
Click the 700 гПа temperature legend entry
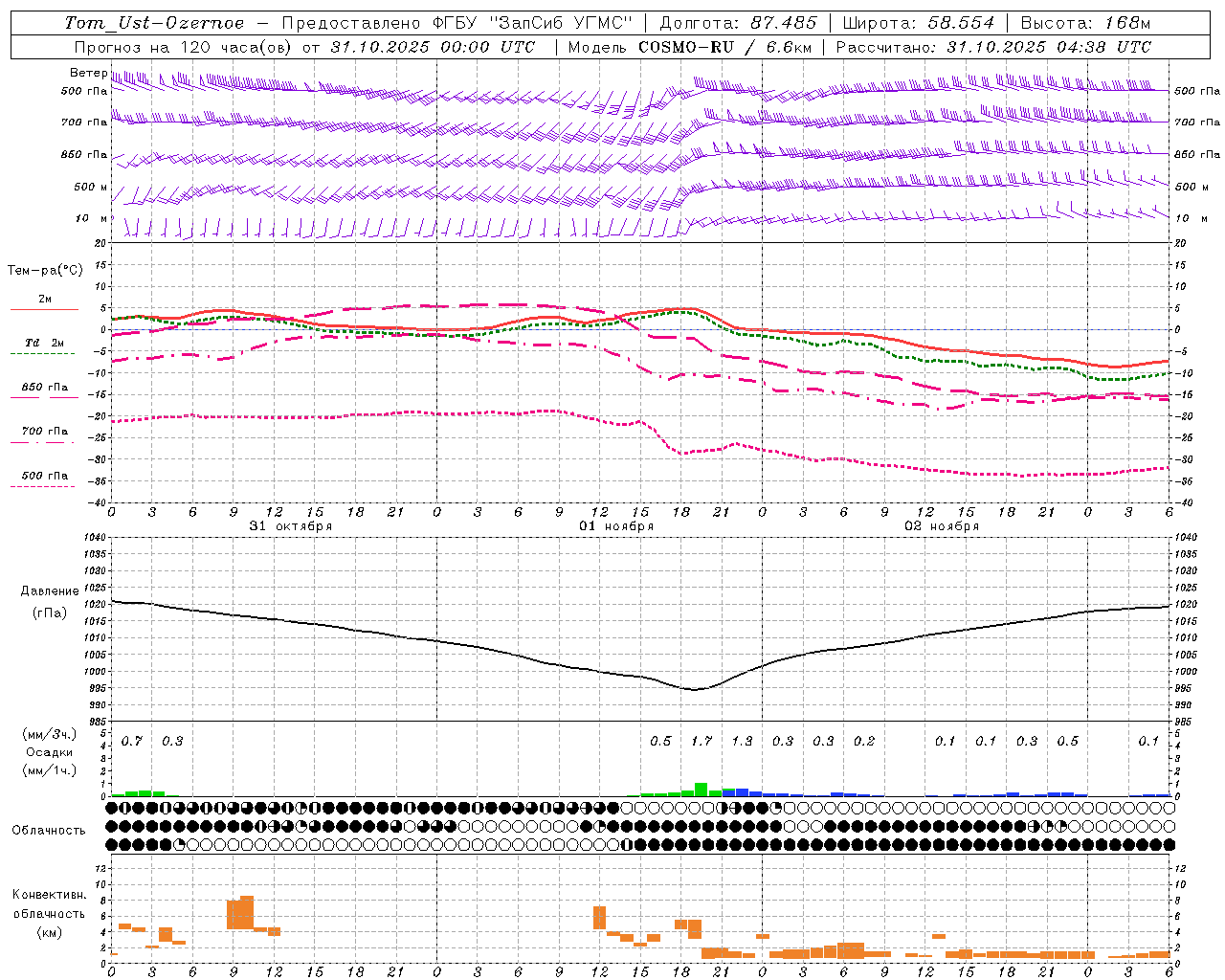(44, 432)
